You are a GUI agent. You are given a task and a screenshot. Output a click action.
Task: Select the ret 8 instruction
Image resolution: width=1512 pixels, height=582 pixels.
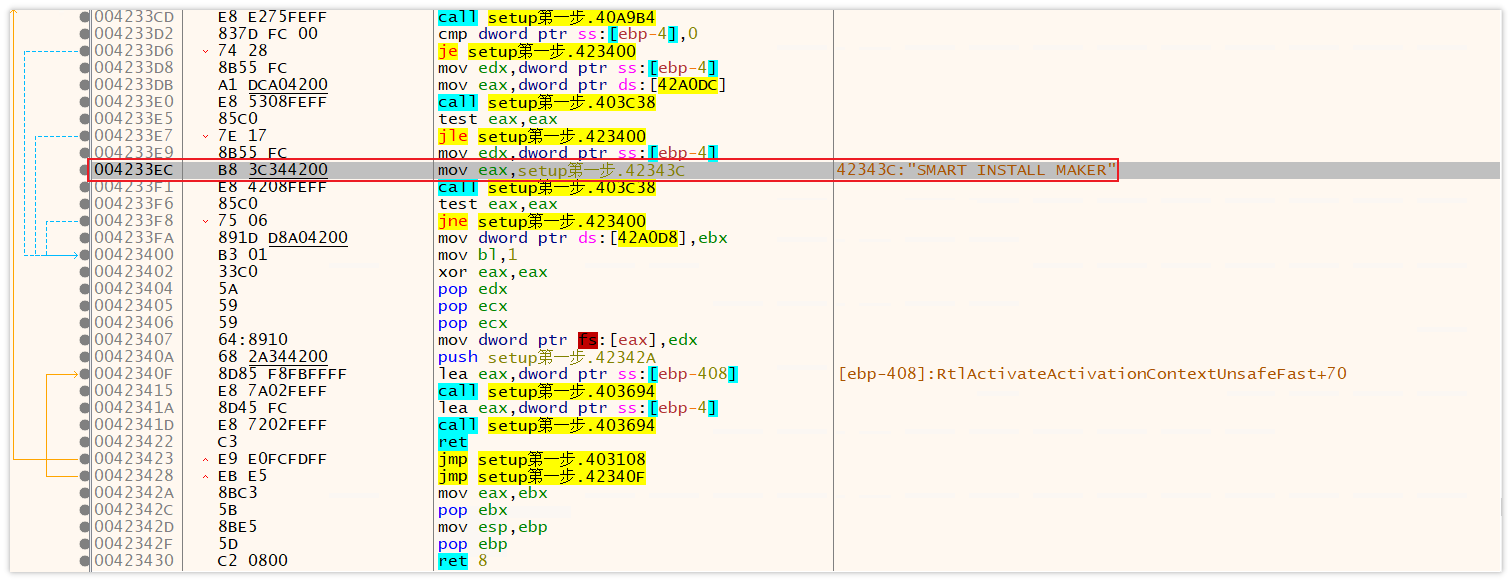tap(460, 561)
